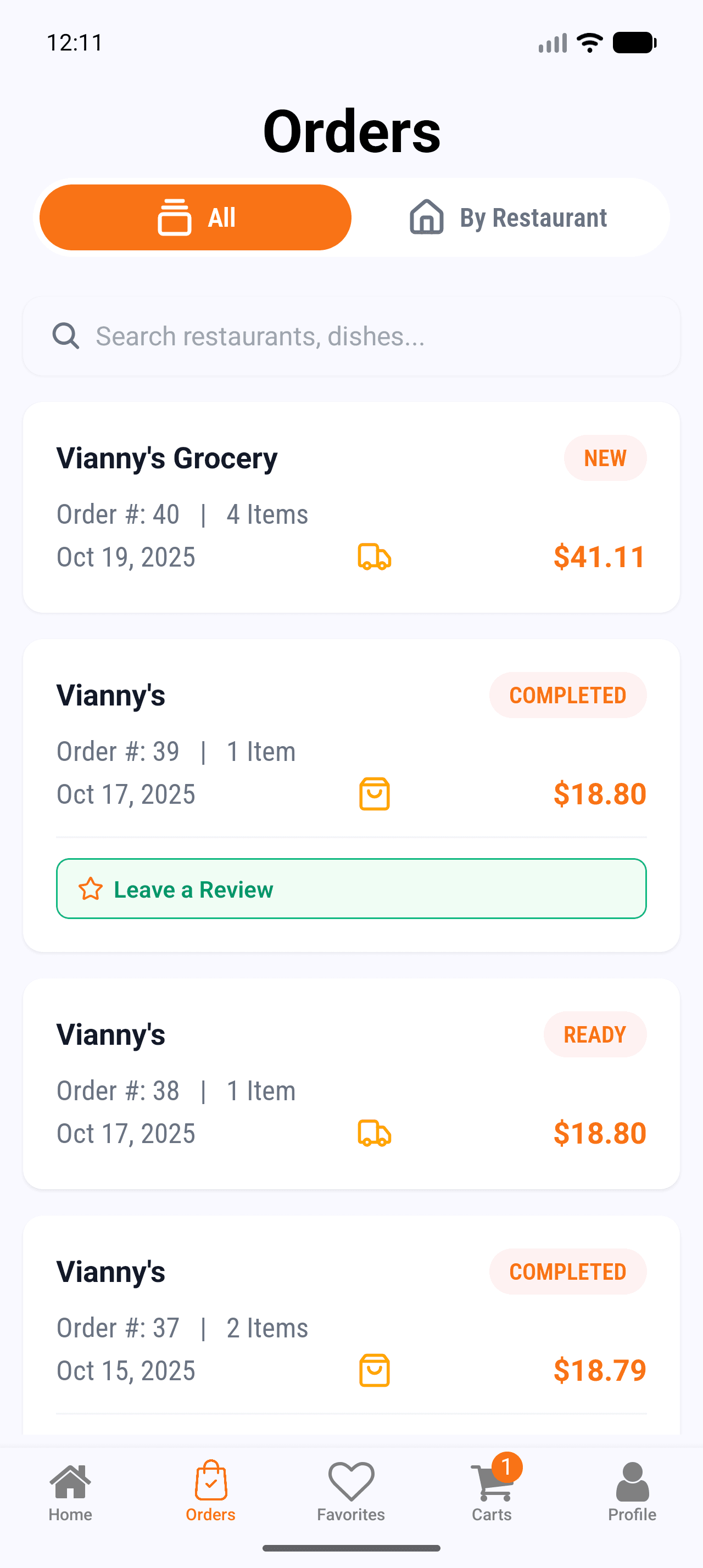Tap the NEW status badge
The width and height of the screenshot is (703, 1568).
click(x=605, y=458)
